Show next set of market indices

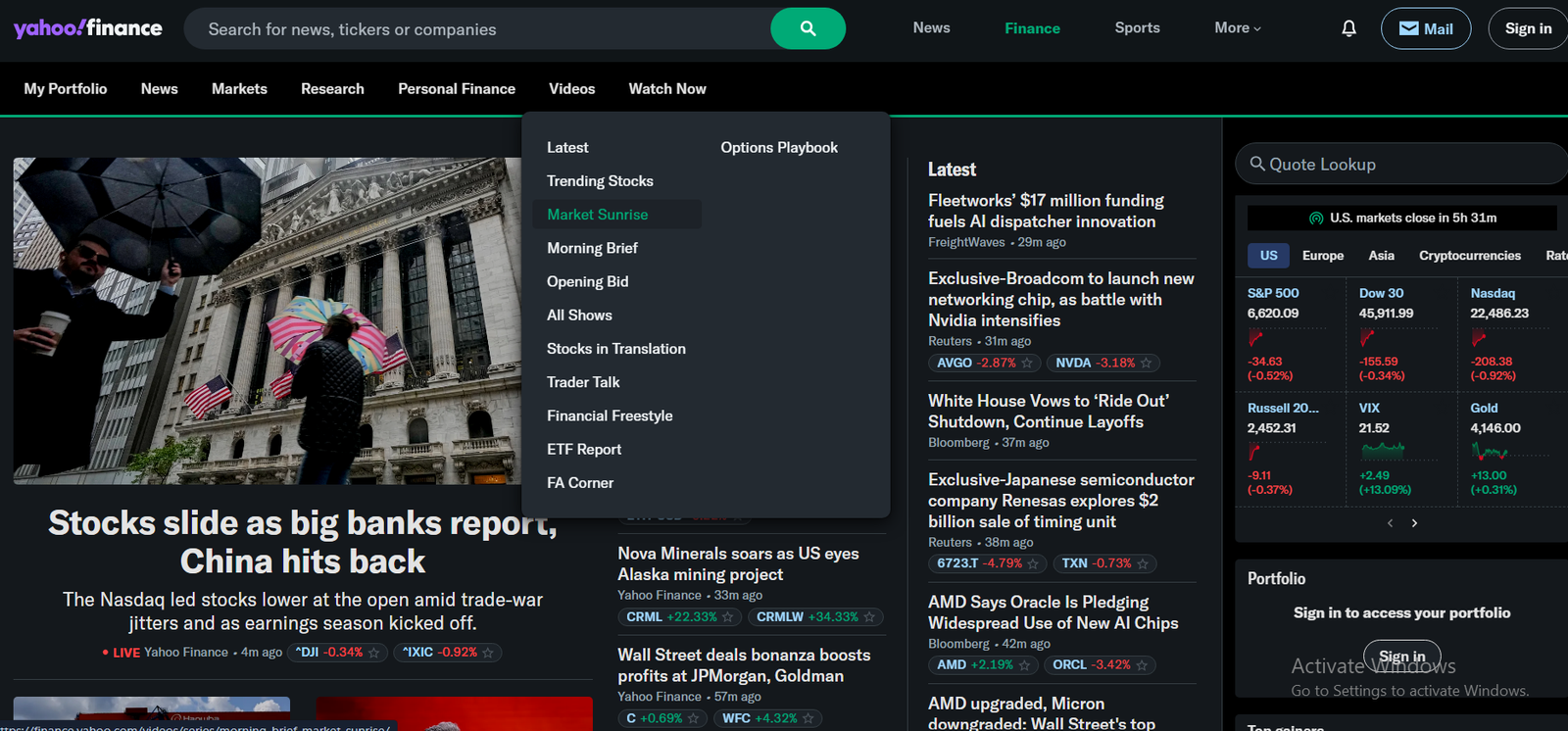pos(1414,523)
